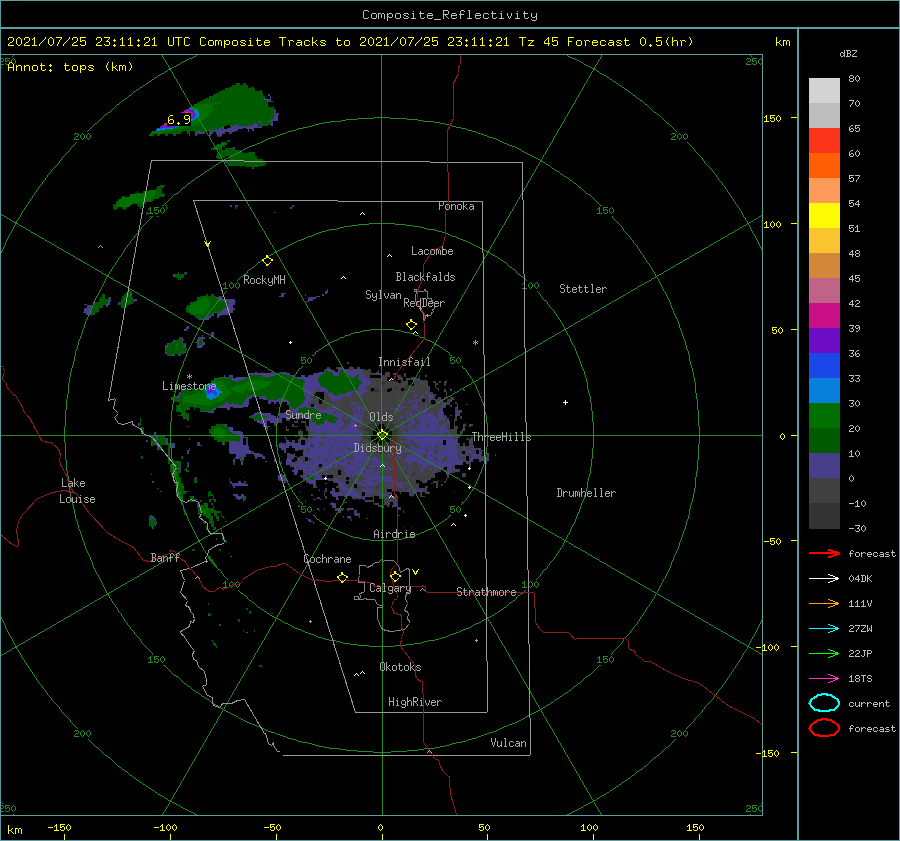Click the yellow diamond marker above Calgary label
Screen dimensions: 900x841
tap(395, 576)
